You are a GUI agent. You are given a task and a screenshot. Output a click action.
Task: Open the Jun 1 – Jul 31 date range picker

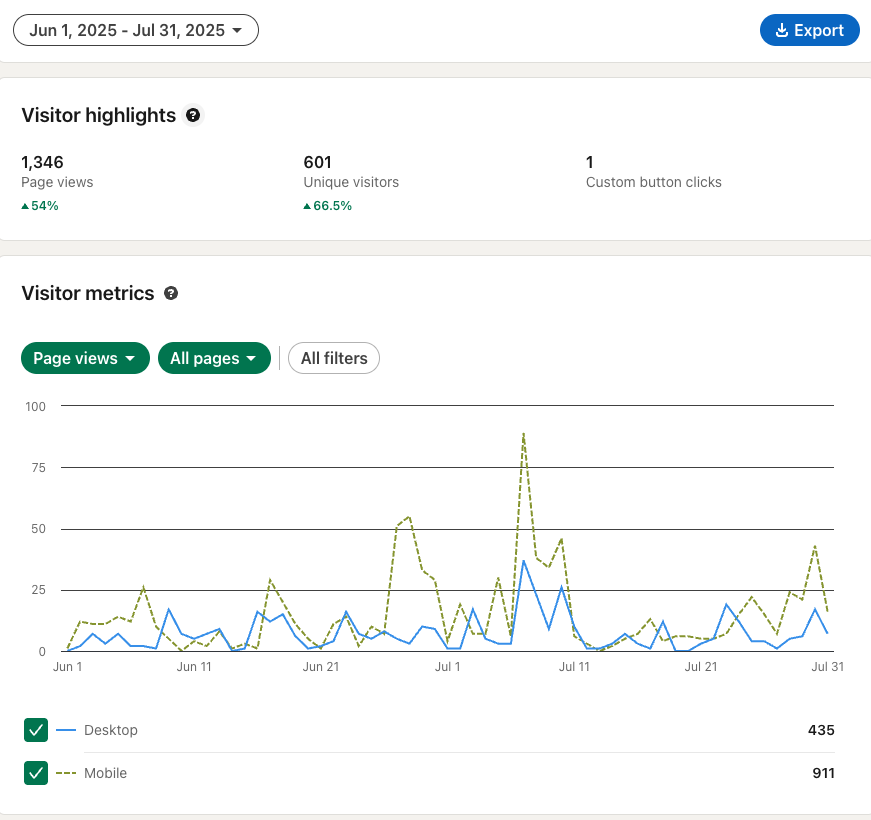pyautogui.click(x=136, y=30)
